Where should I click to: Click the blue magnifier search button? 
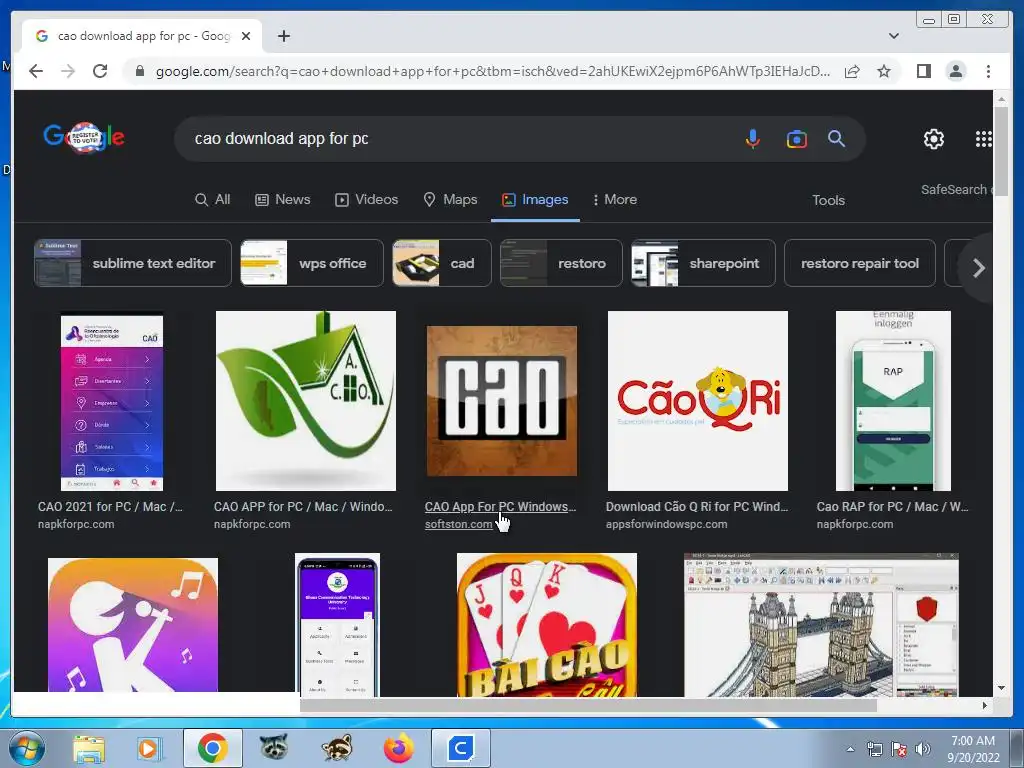[837, 138]
